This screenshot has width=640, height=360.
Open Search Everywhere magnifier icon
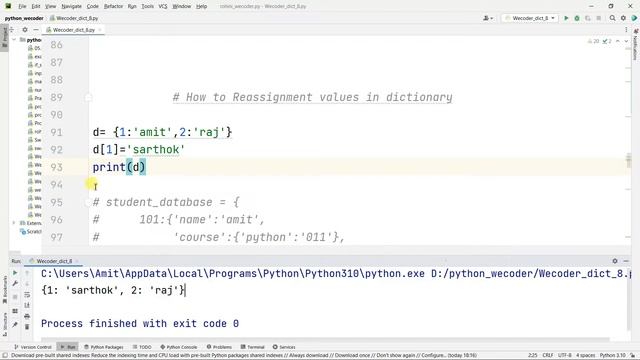point(612,18)
